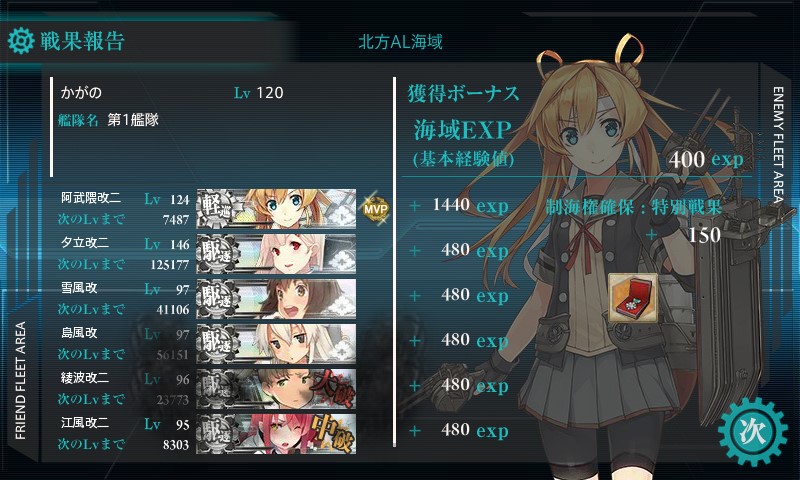Viewport: 800px width, 480px height.
Task: Click the 駆逐 class icon on 雪風改
Action: pyautogui.click(x=216, y=298)
